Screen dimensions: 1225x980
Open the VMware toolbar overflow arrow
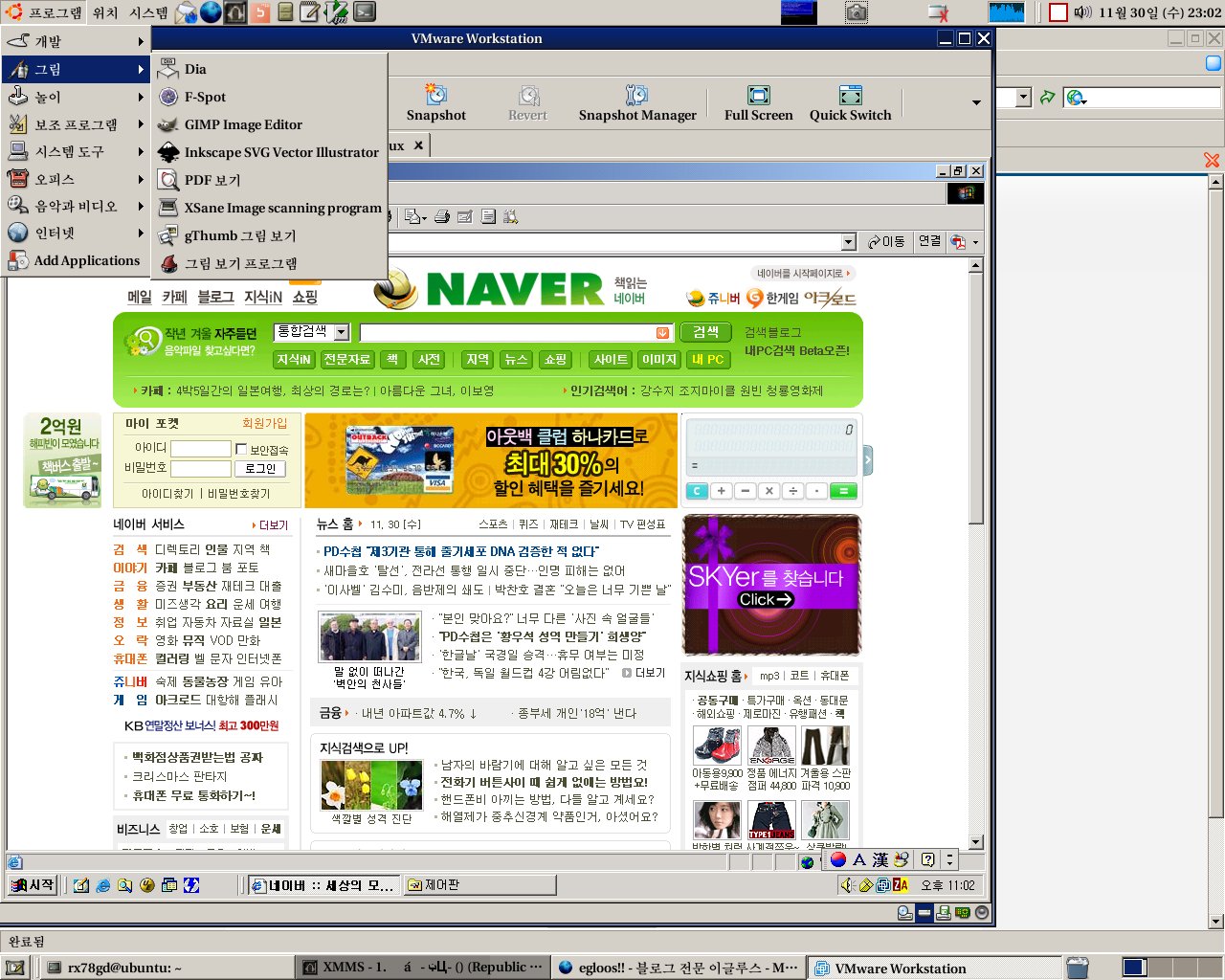[x=976, y=103]
